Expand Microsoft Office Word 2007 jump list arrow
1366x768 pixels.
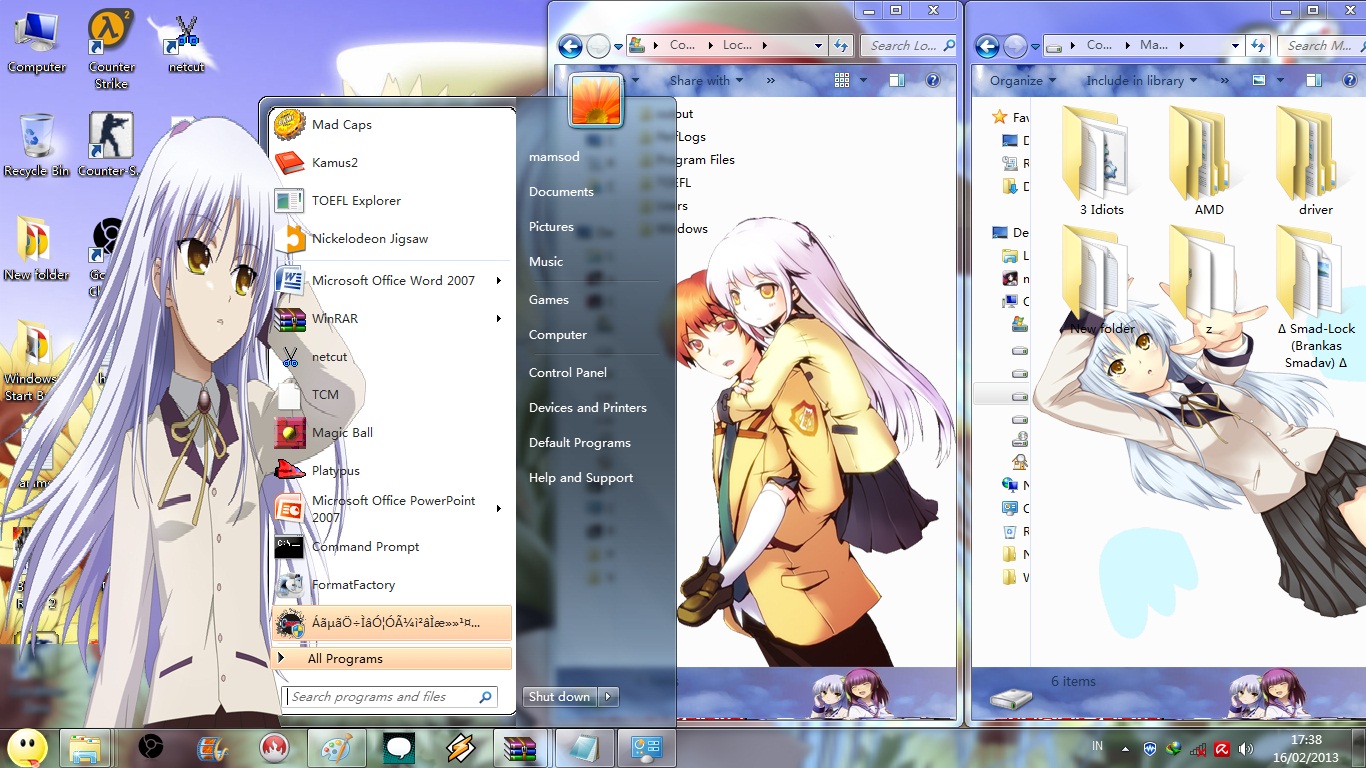(x=498, y=280)
